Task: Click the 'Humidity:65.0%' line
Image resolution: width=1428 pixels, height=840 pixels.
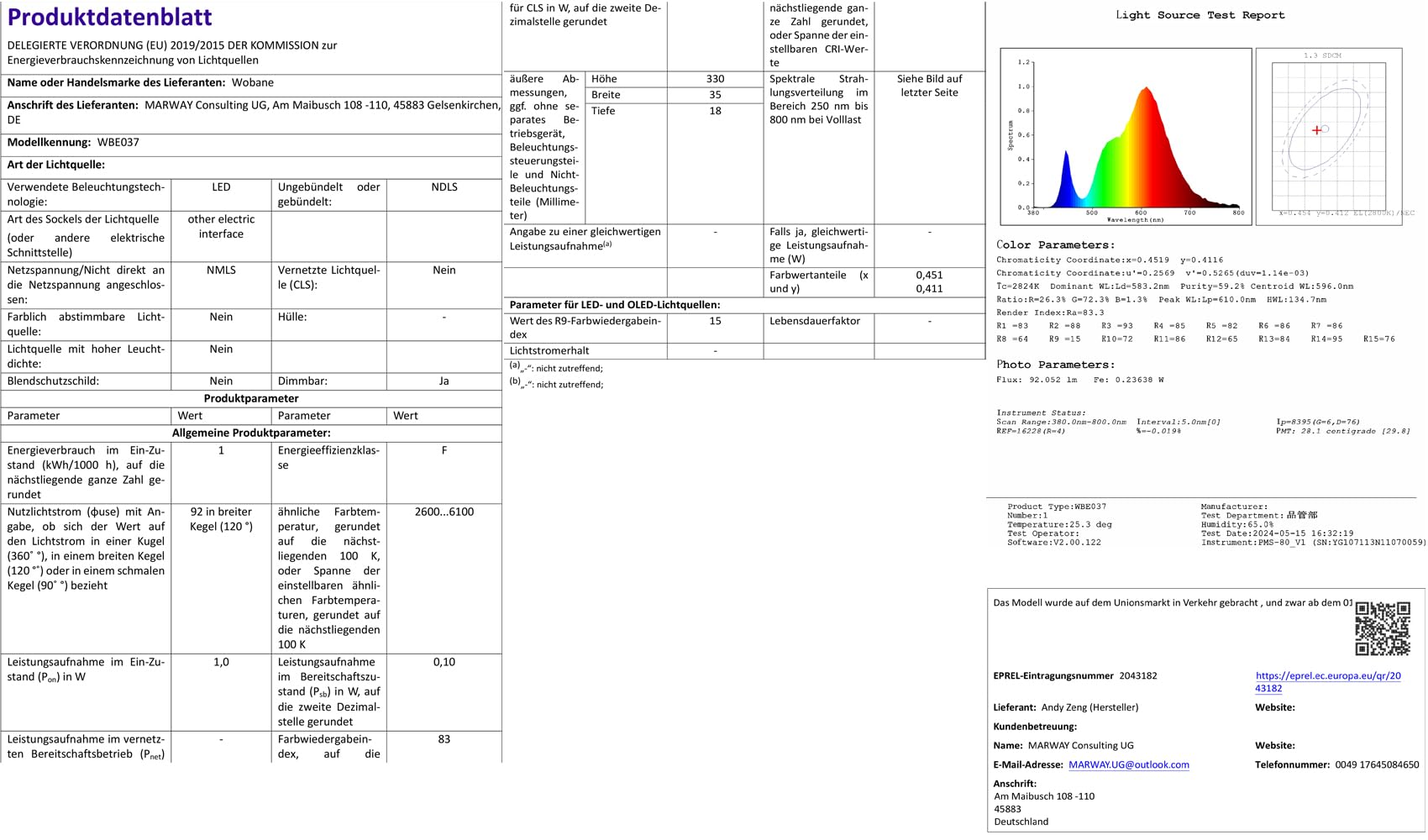Action: pos(1237,524)
